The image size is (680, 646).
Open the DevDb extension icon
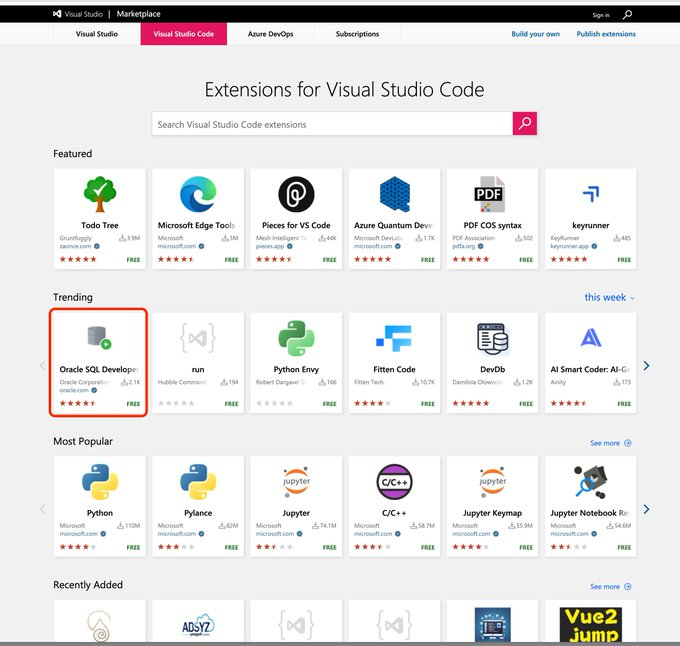click(x=493, y=338)
